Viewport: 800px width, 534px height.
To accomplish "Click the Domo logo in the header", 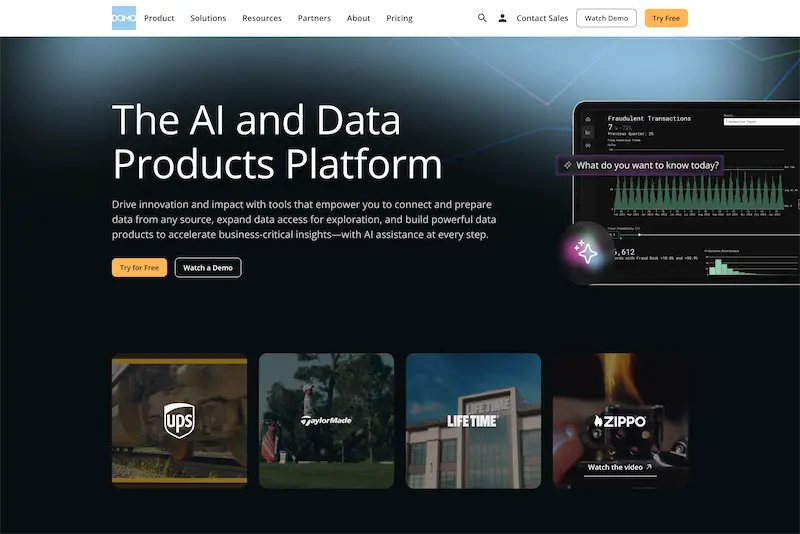I will click(124, 18).
